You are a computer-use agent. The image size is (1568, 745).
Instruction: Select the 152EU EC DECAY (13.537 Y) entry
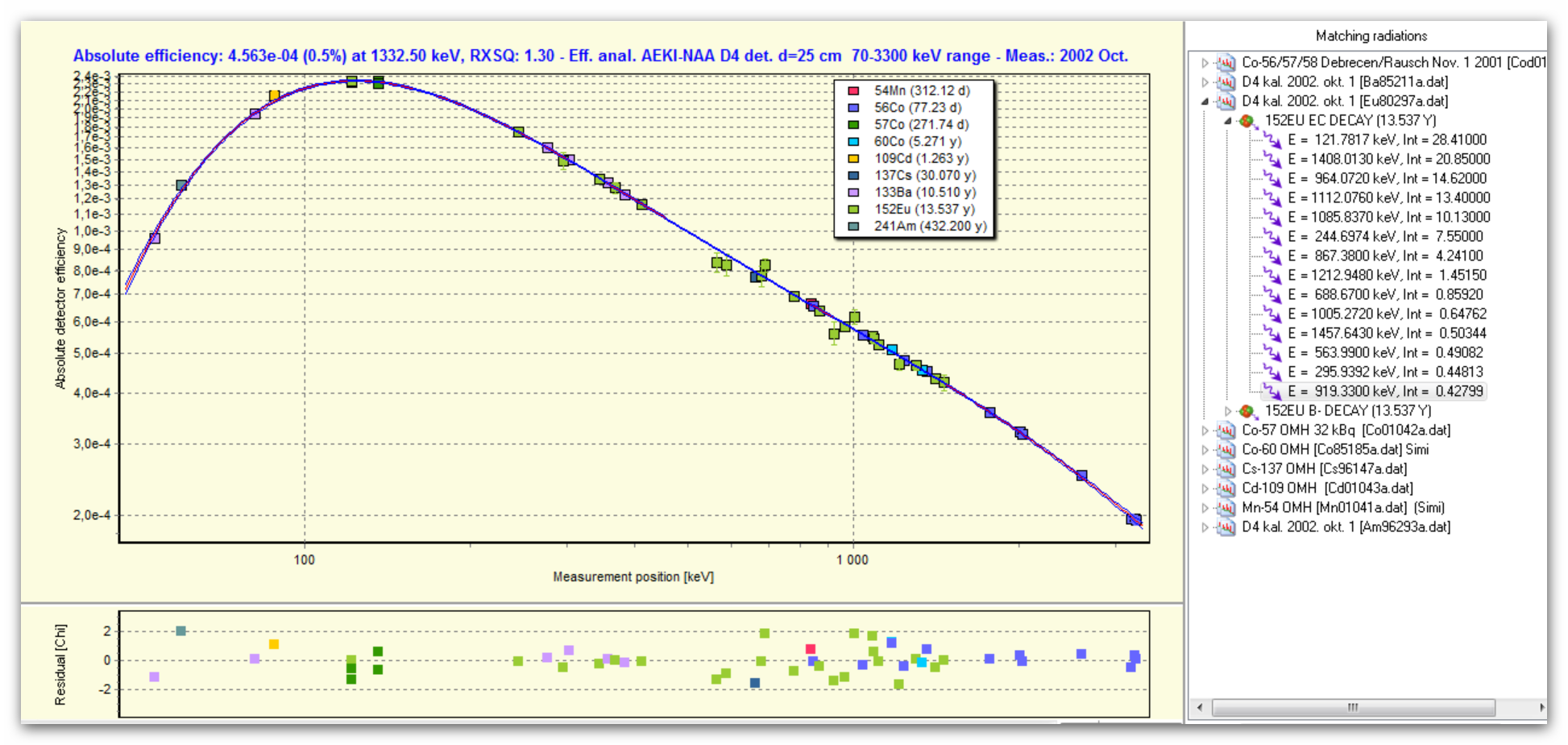click(x=1350, y=120)
